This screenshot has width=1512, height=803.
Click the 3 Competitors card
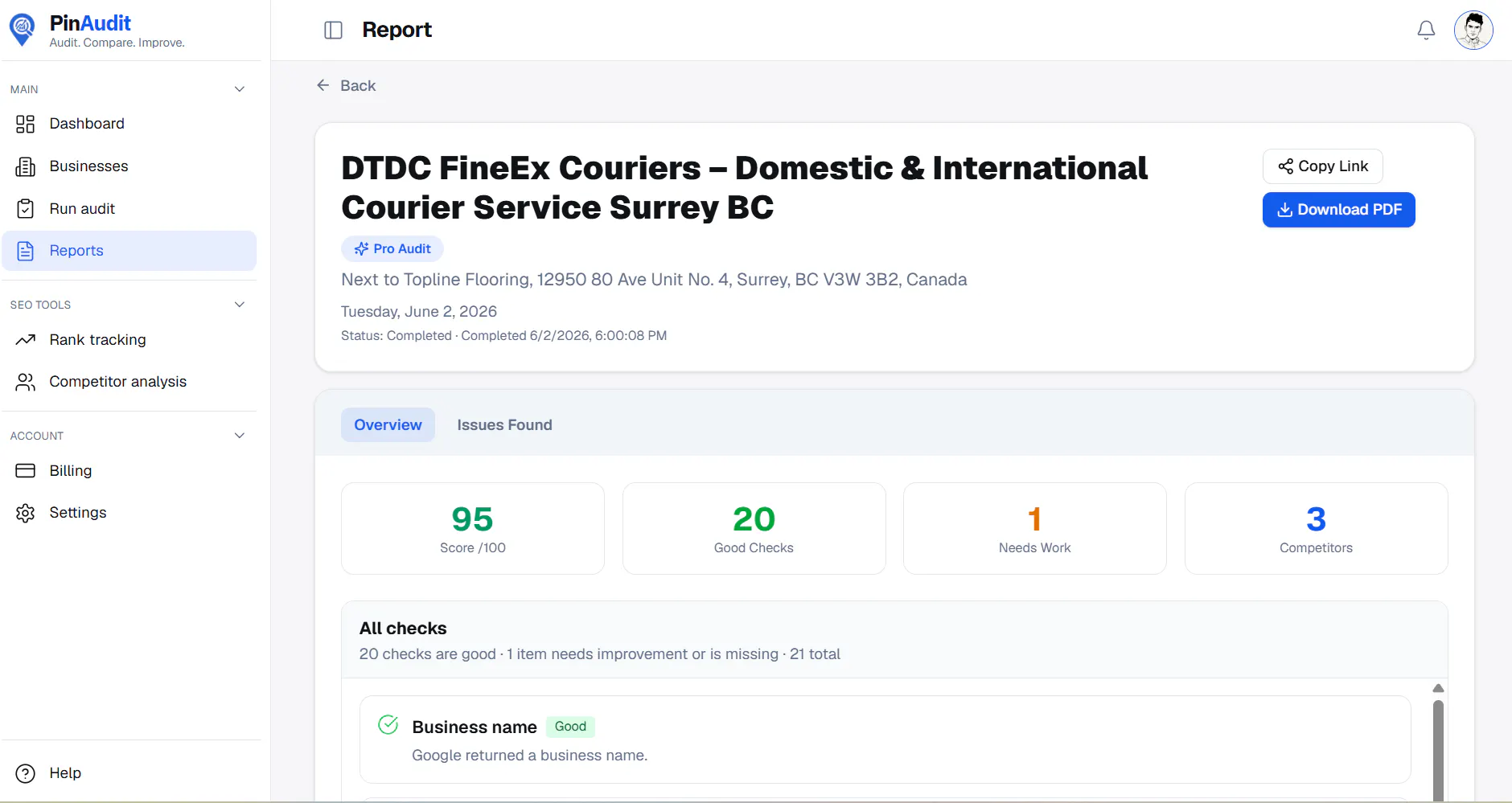tap(1317, 529)
